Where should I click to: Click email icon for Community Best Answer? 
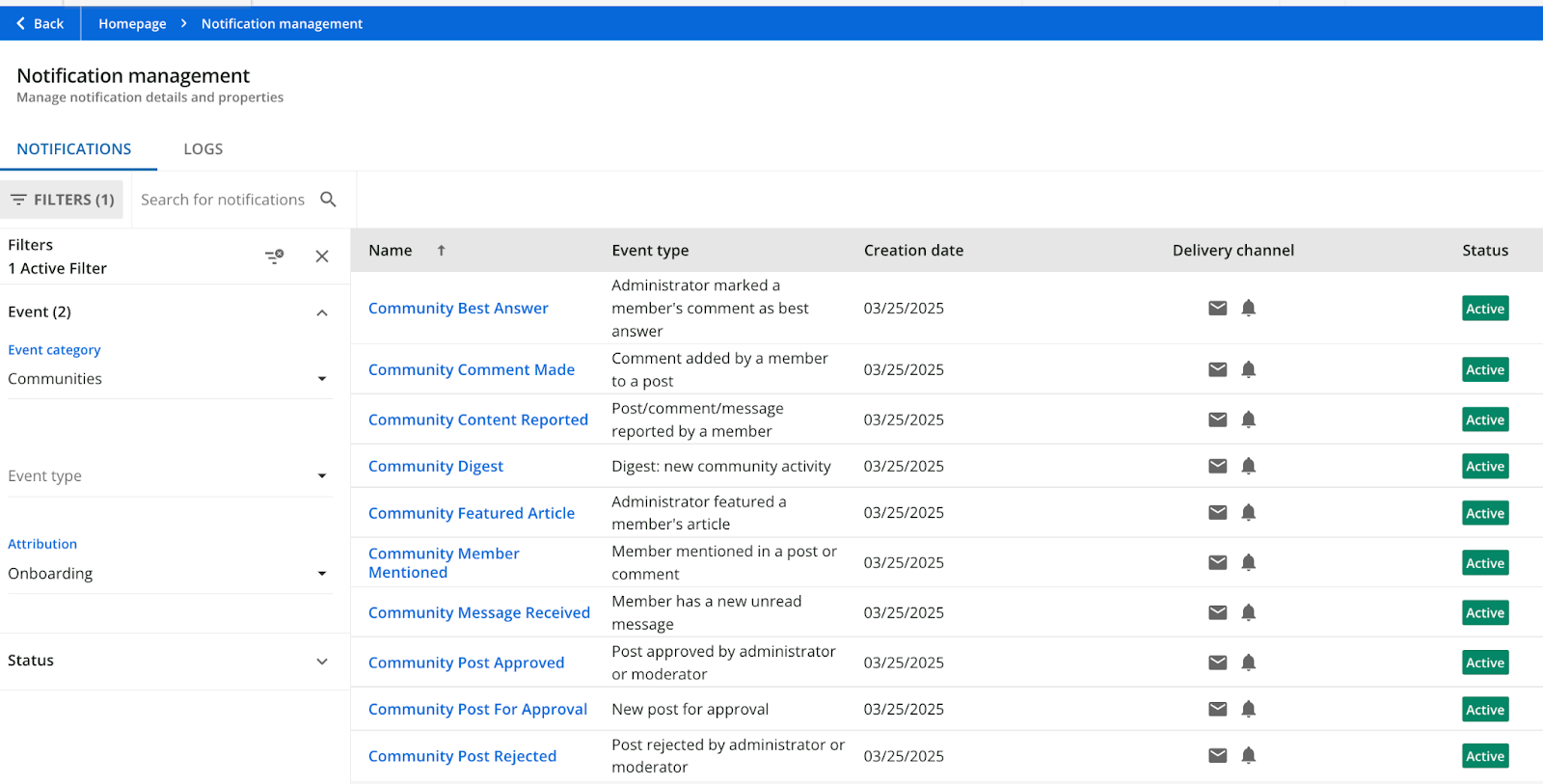coord(1217,309)
